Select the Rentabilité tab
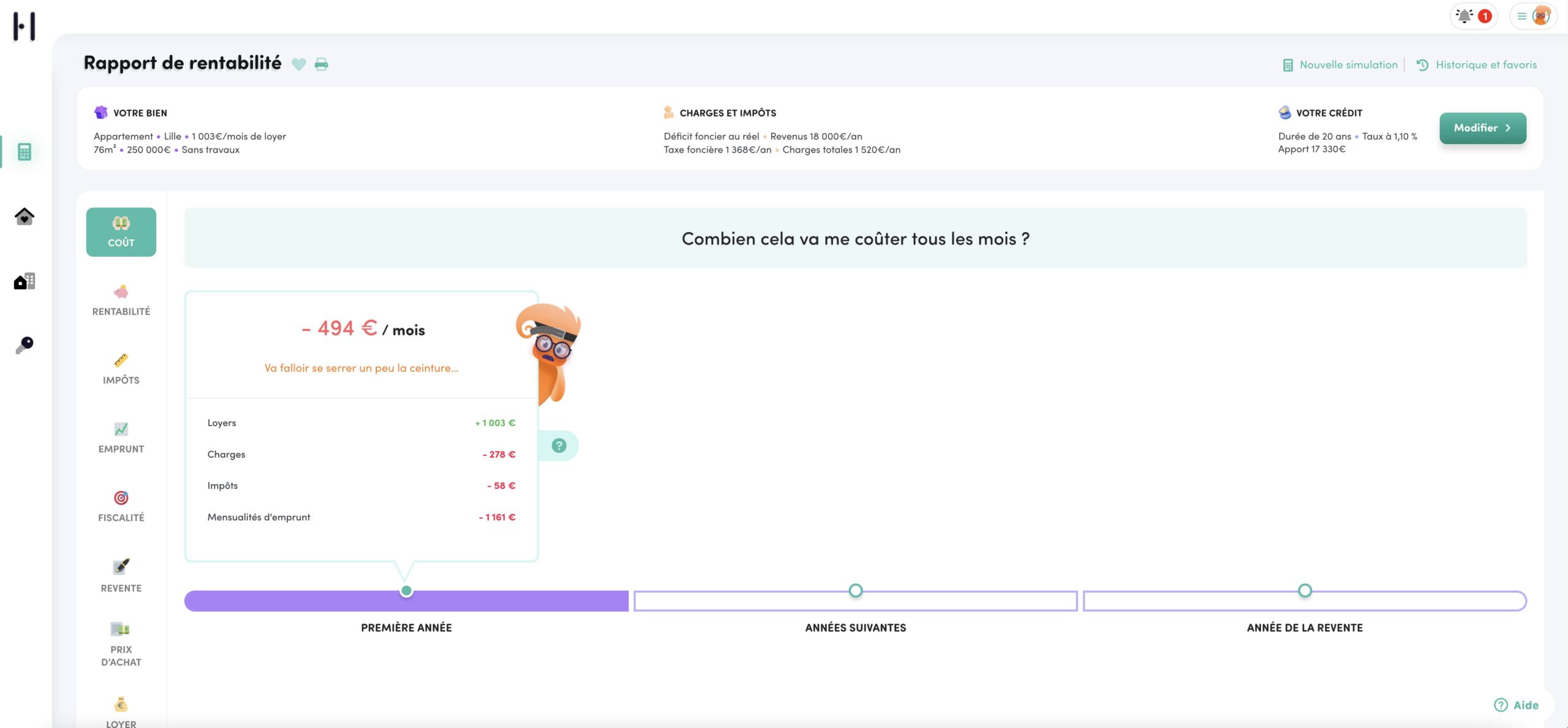This screenshot has height=728, width=1568. pyautogui.click(x=121, y=300)
